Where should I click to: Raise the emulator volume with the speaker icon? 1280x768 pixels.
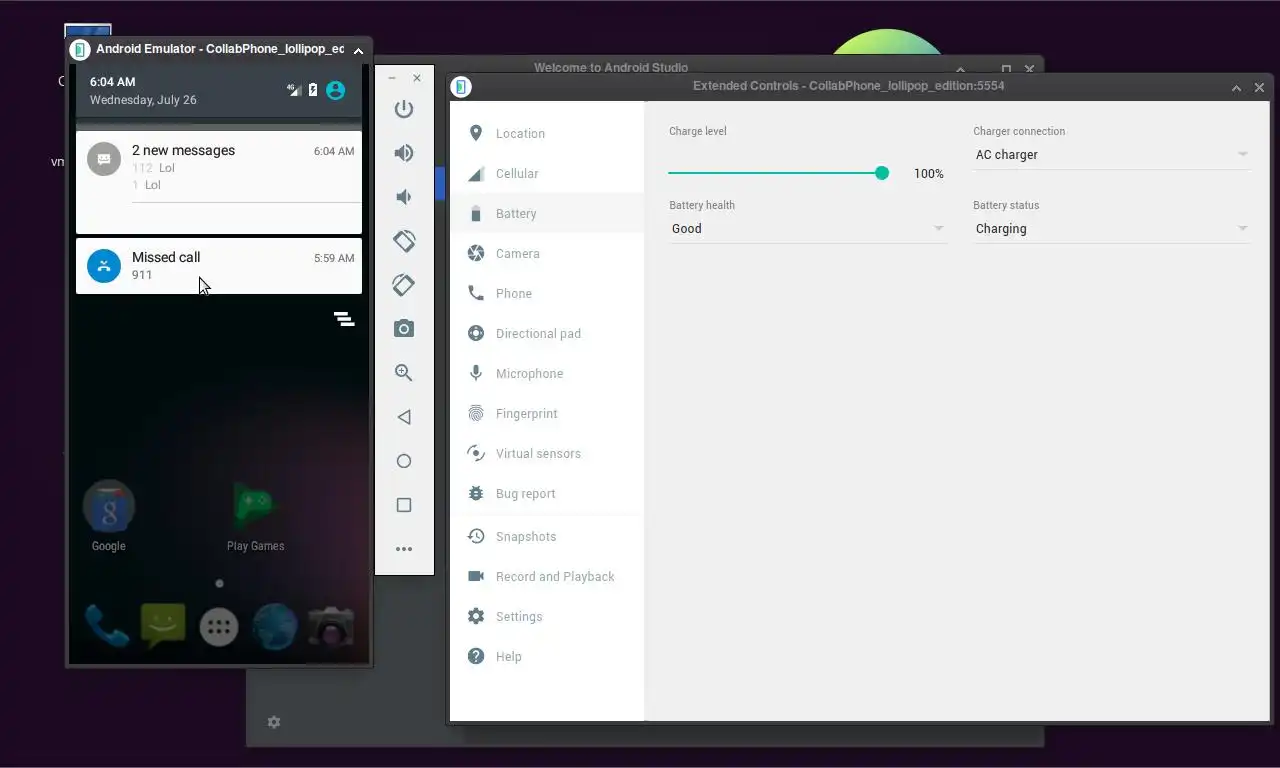pos(404,153)
